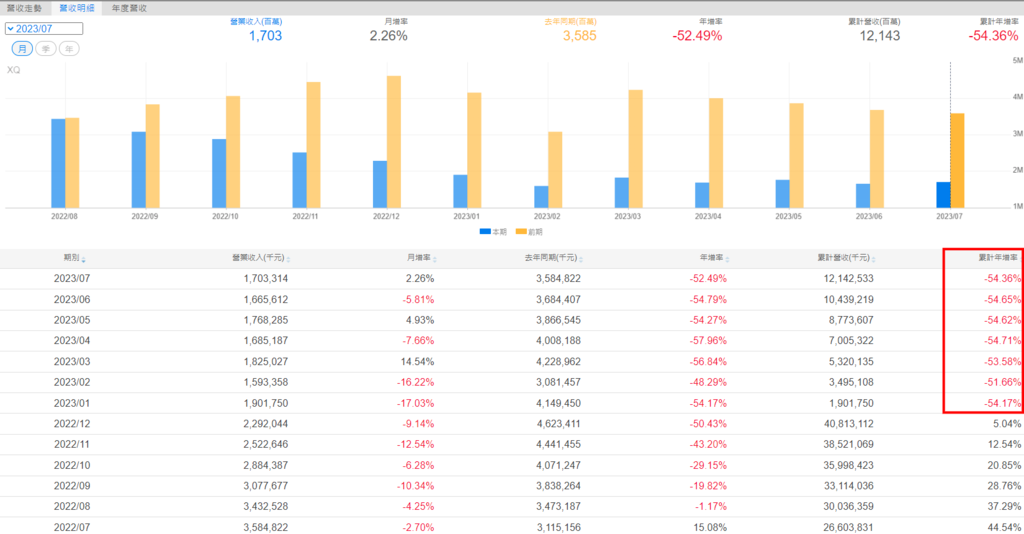This screenshot has height=534, width=1024.
Task: Select the 2023/06 row period cell
Action: (72, 299)
